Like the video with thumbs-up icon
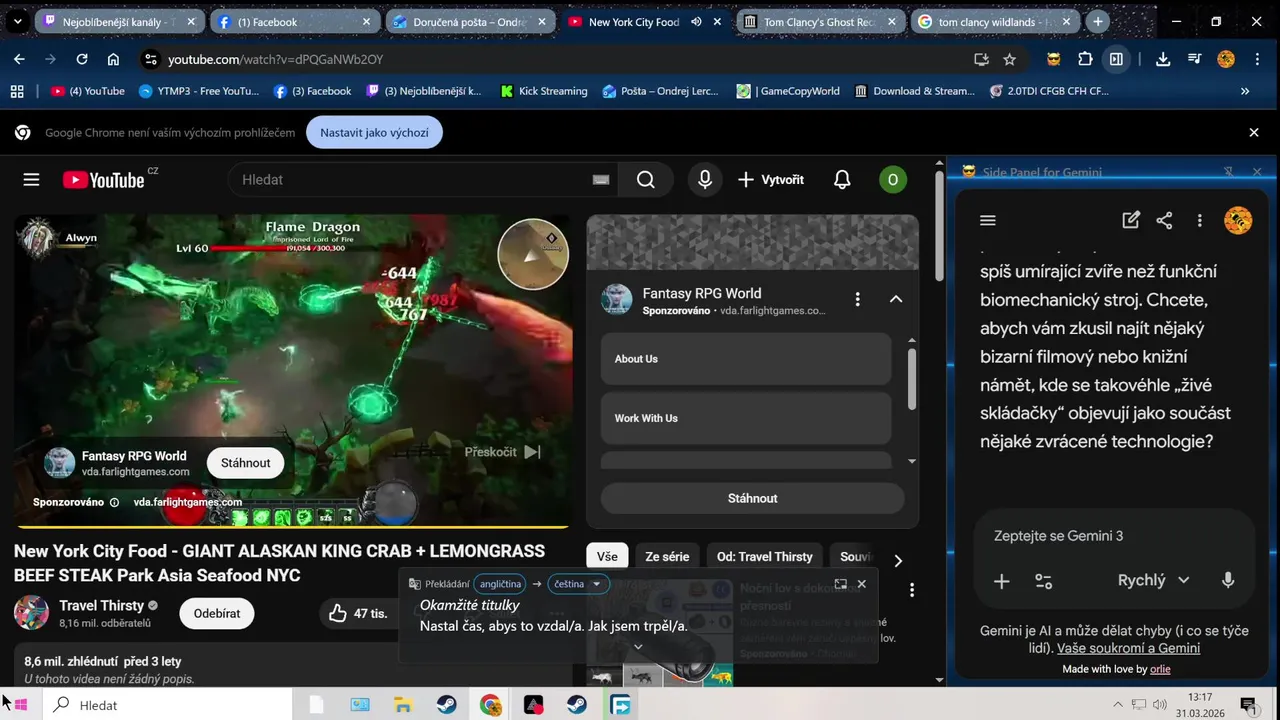The image size is (1280, 720). 338,613
